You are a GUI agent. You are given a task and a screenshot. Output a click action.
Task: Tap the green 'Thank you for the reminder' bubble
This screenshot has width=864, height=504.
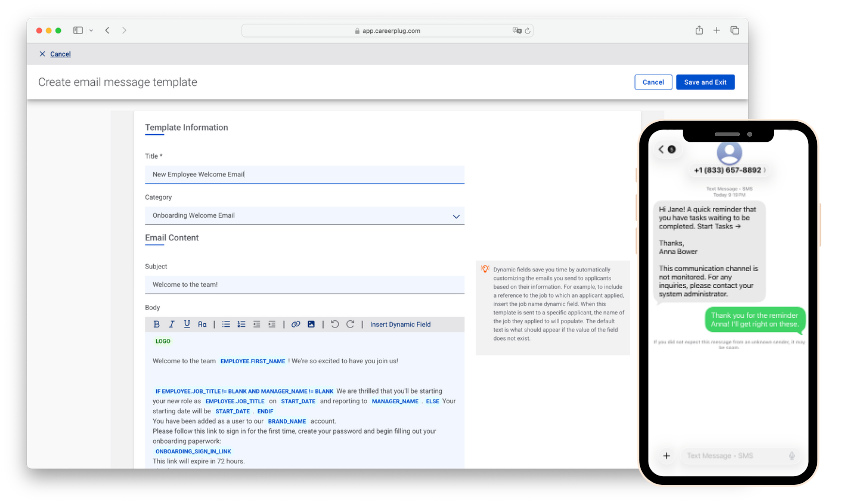(x=755, y=320)
